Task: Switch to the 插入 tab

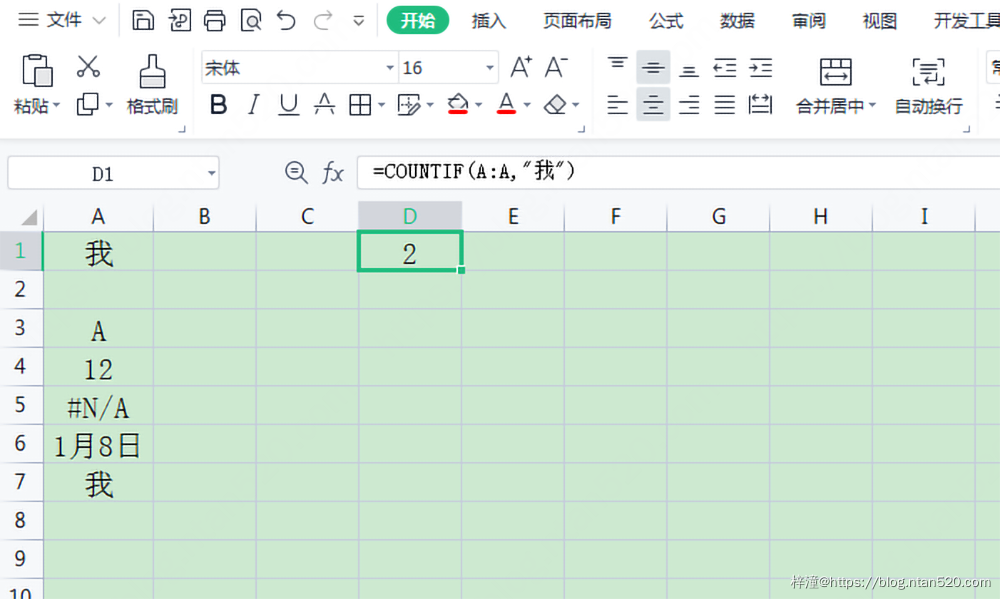Action: click(489, 21)
